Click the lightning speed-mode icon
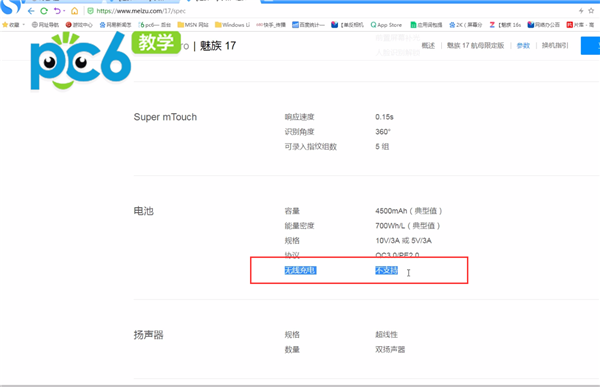This screenshot has width=600, height=387. click(581, 11)
